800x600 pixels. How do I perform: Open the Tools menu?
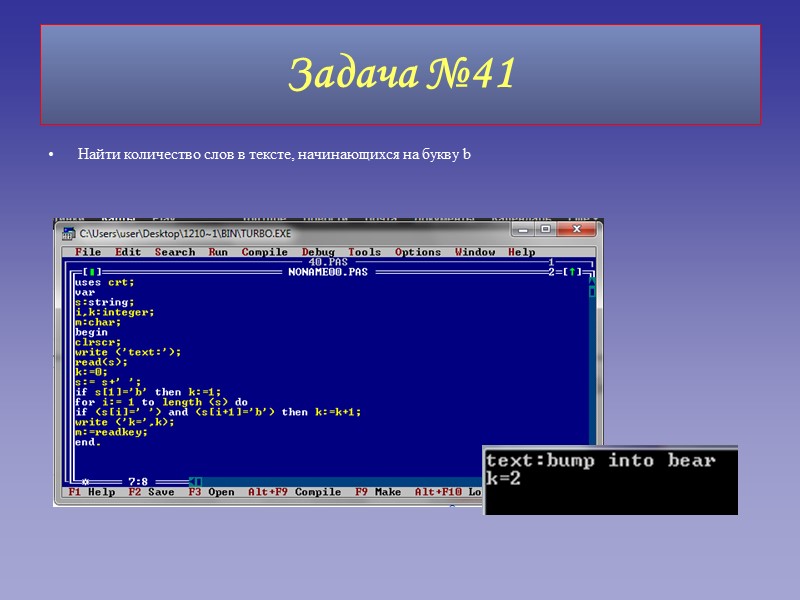pyautogui.click(x=364, y=252)
